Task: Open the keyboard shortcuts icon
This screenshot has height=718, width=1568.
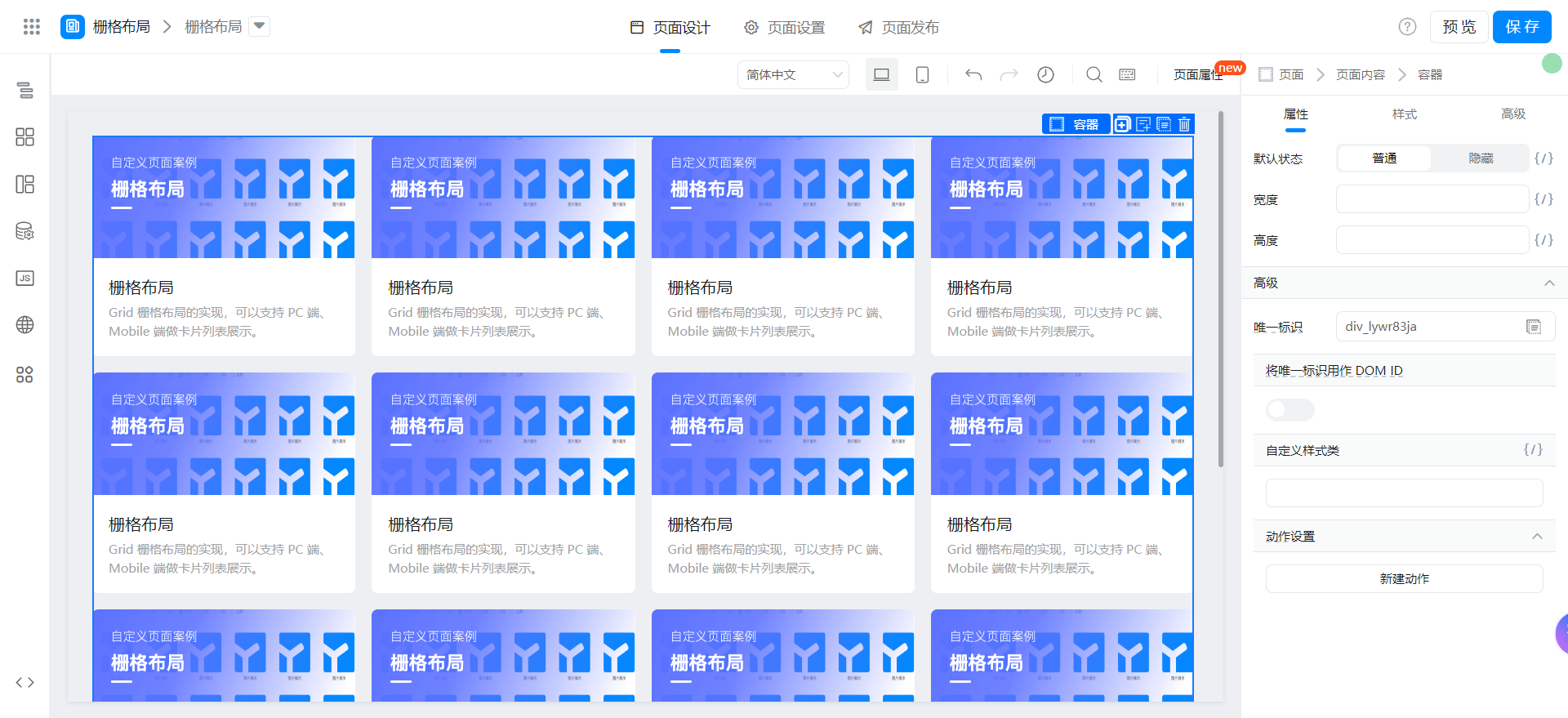Action: point(1128,74)
